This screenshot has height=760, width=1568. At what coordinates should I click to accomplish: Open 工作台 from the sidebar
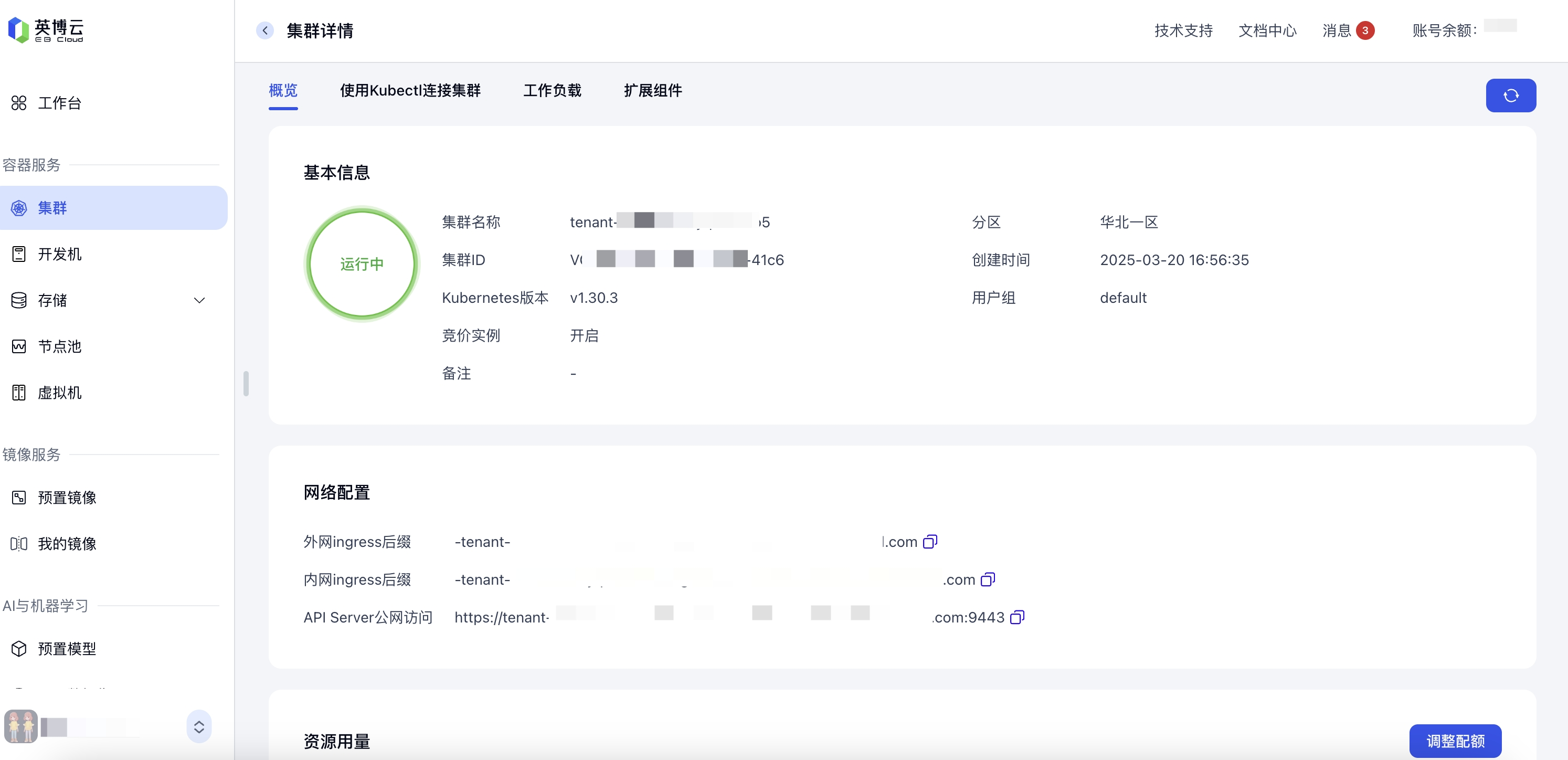[59, 103]
